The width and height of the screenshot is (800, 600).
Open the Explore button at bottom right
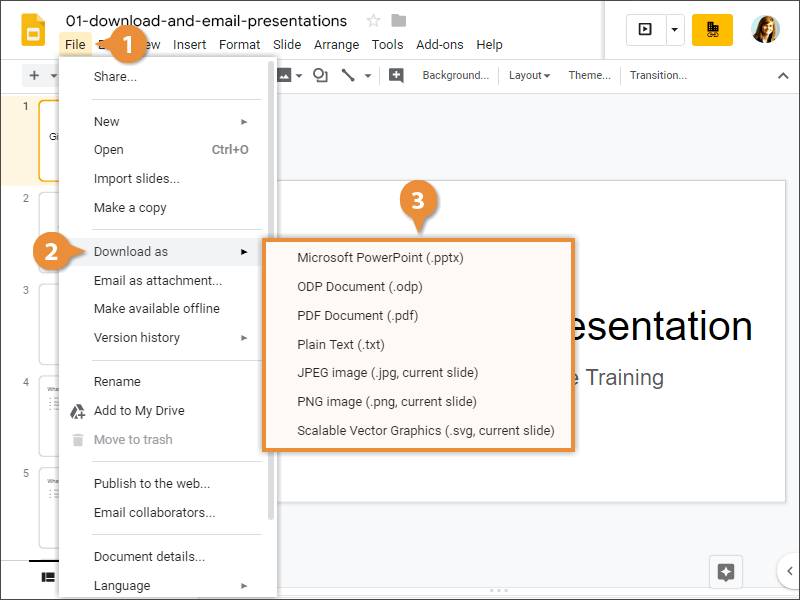click(726, 572)
